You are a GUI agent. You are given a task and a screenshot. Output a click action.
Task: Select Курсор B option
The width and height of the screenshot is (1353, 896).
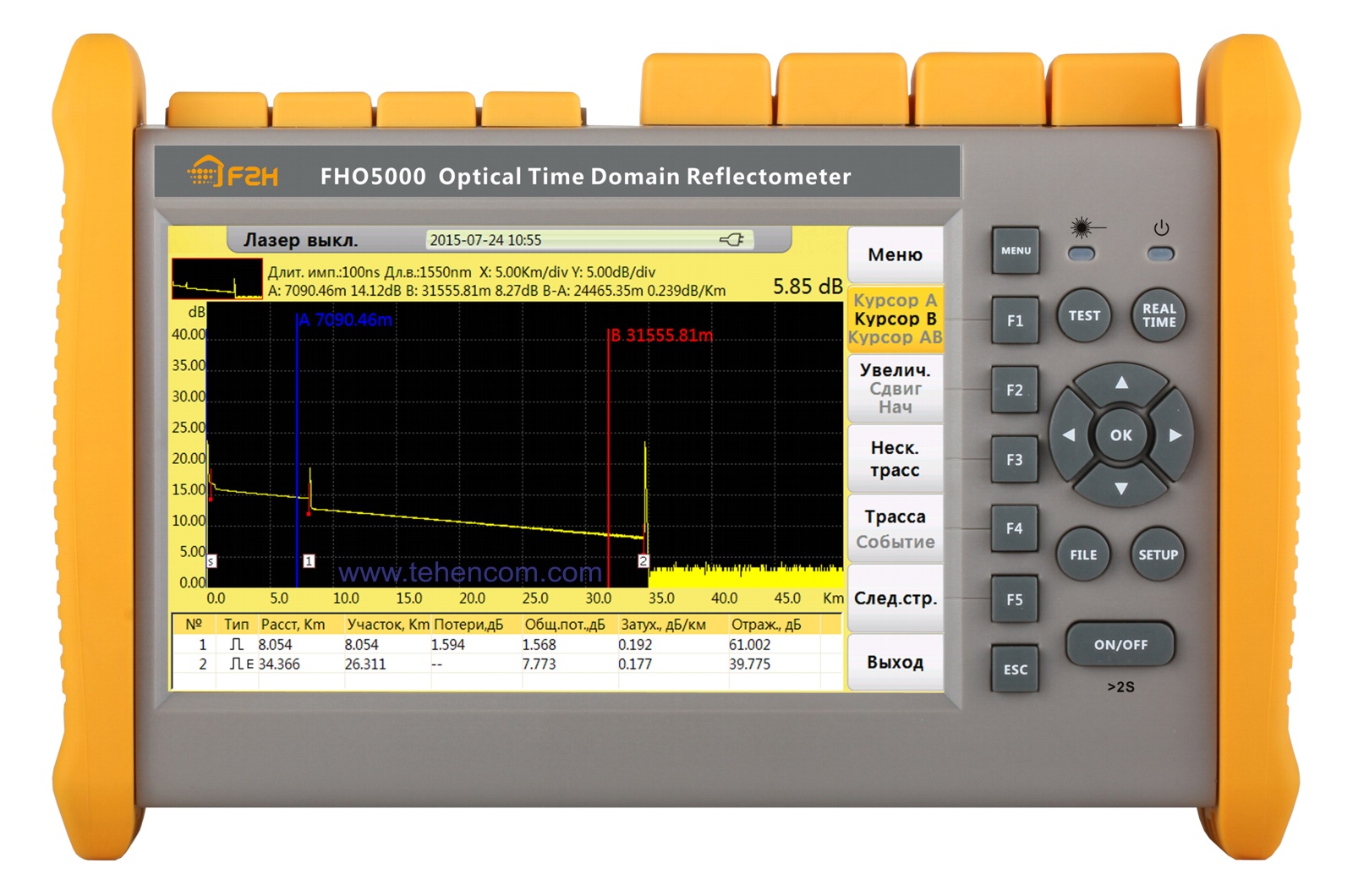895,319
